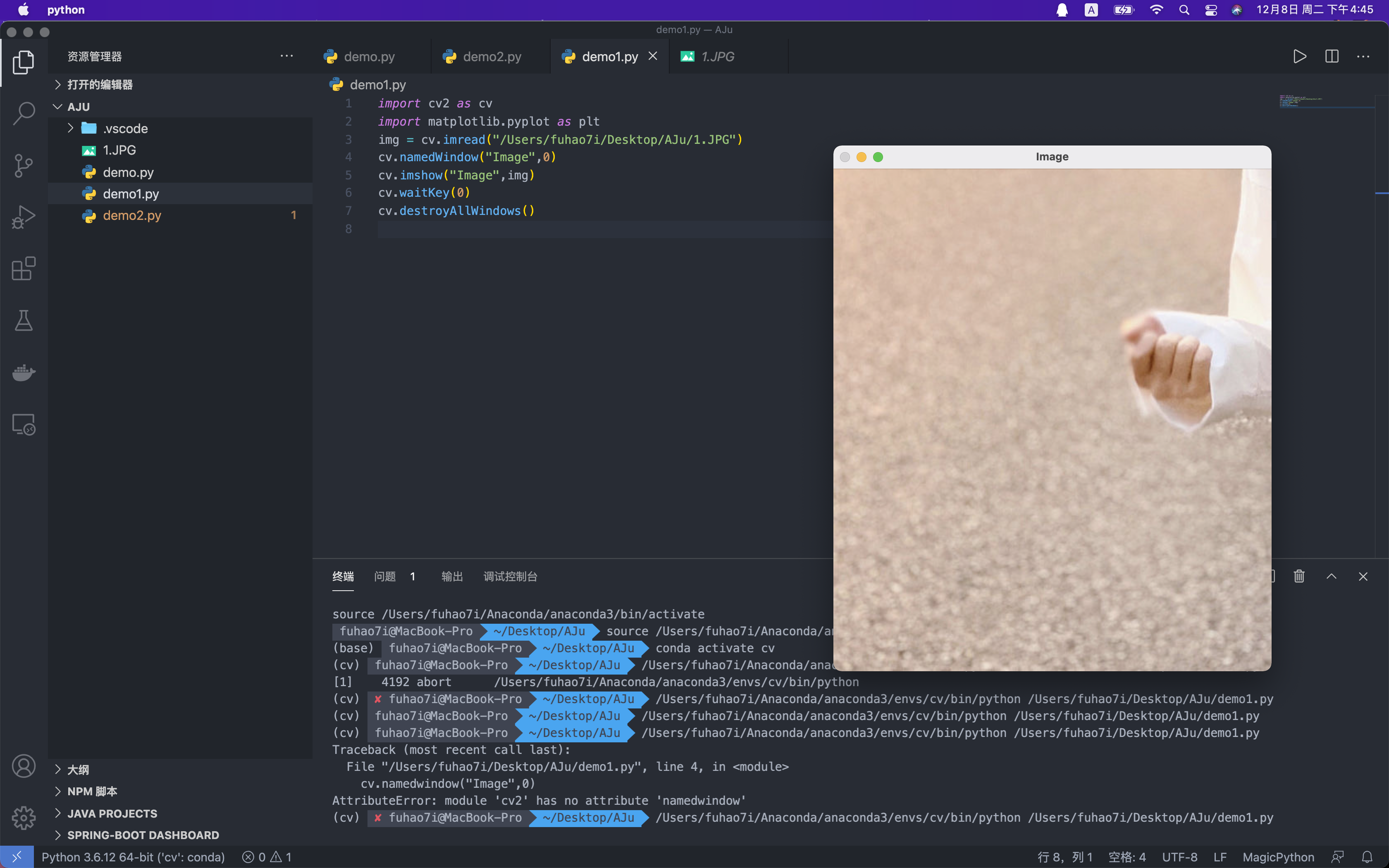Kill the terminal with trash icon
Screen dimensions: 1389x868
(1299, 576)
